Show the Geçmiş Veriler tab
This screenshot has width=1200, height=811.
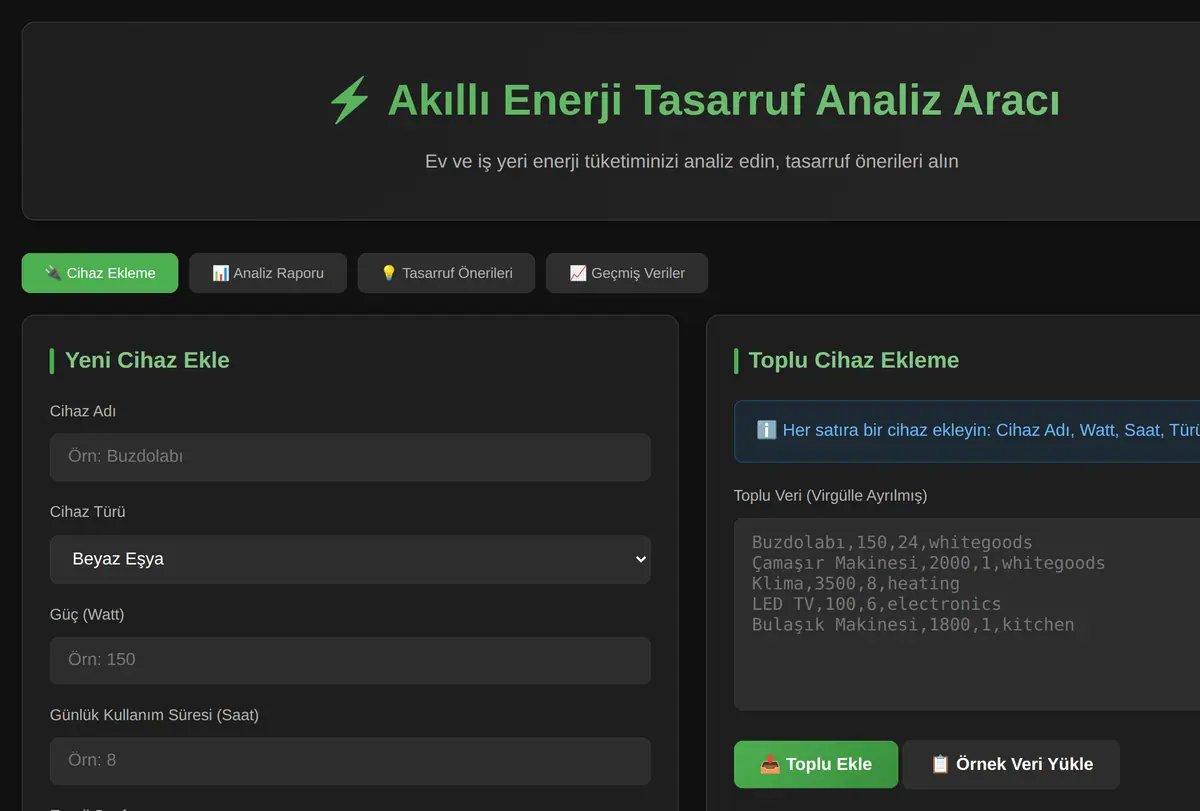627,273
